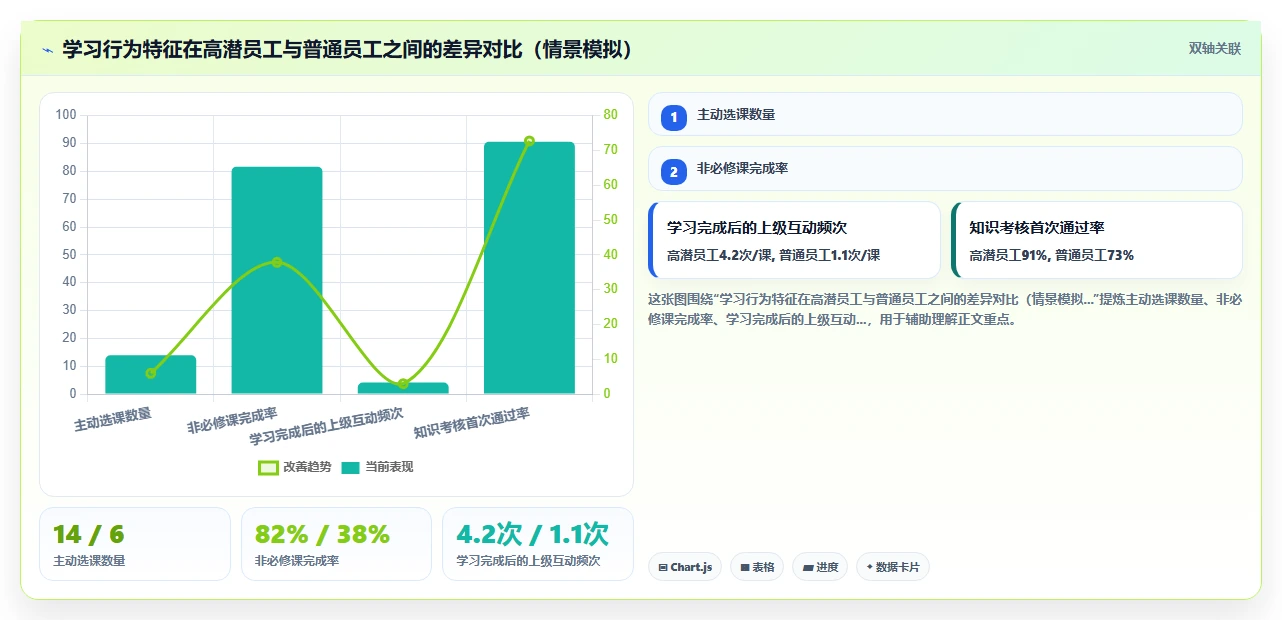The image size is (1282, 620).
Task: Click the chart title 学习行为特征在高潜员工与普通员工之间的差异对比
Action: click(347, 49)
